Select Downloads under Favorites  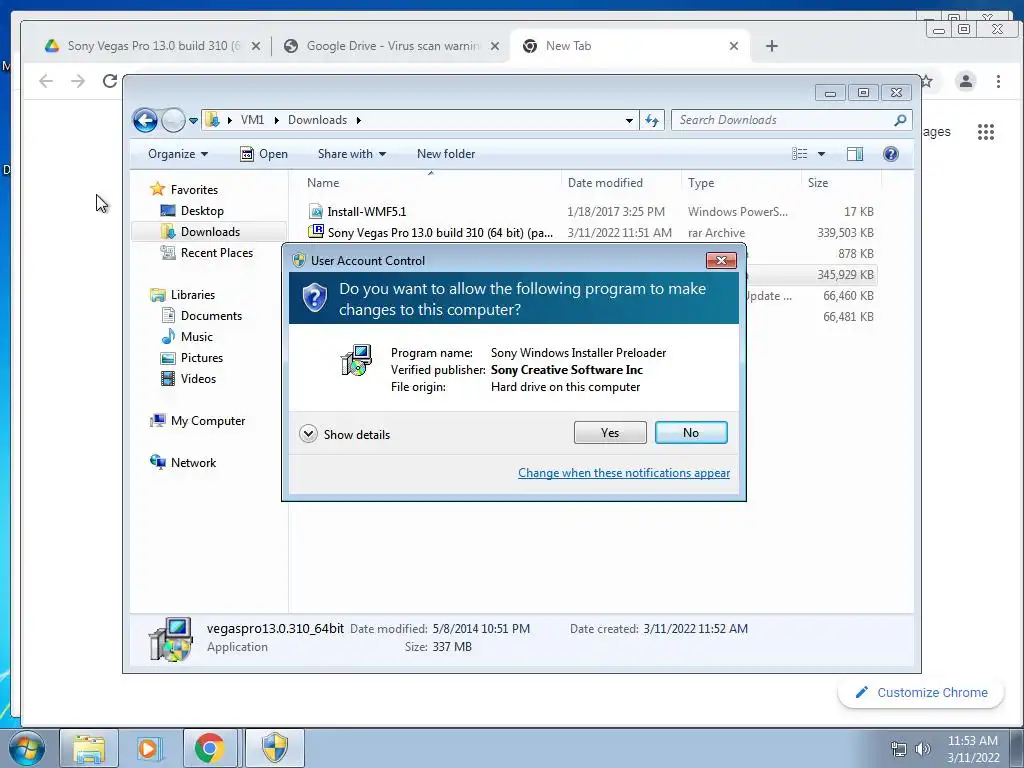210,232
